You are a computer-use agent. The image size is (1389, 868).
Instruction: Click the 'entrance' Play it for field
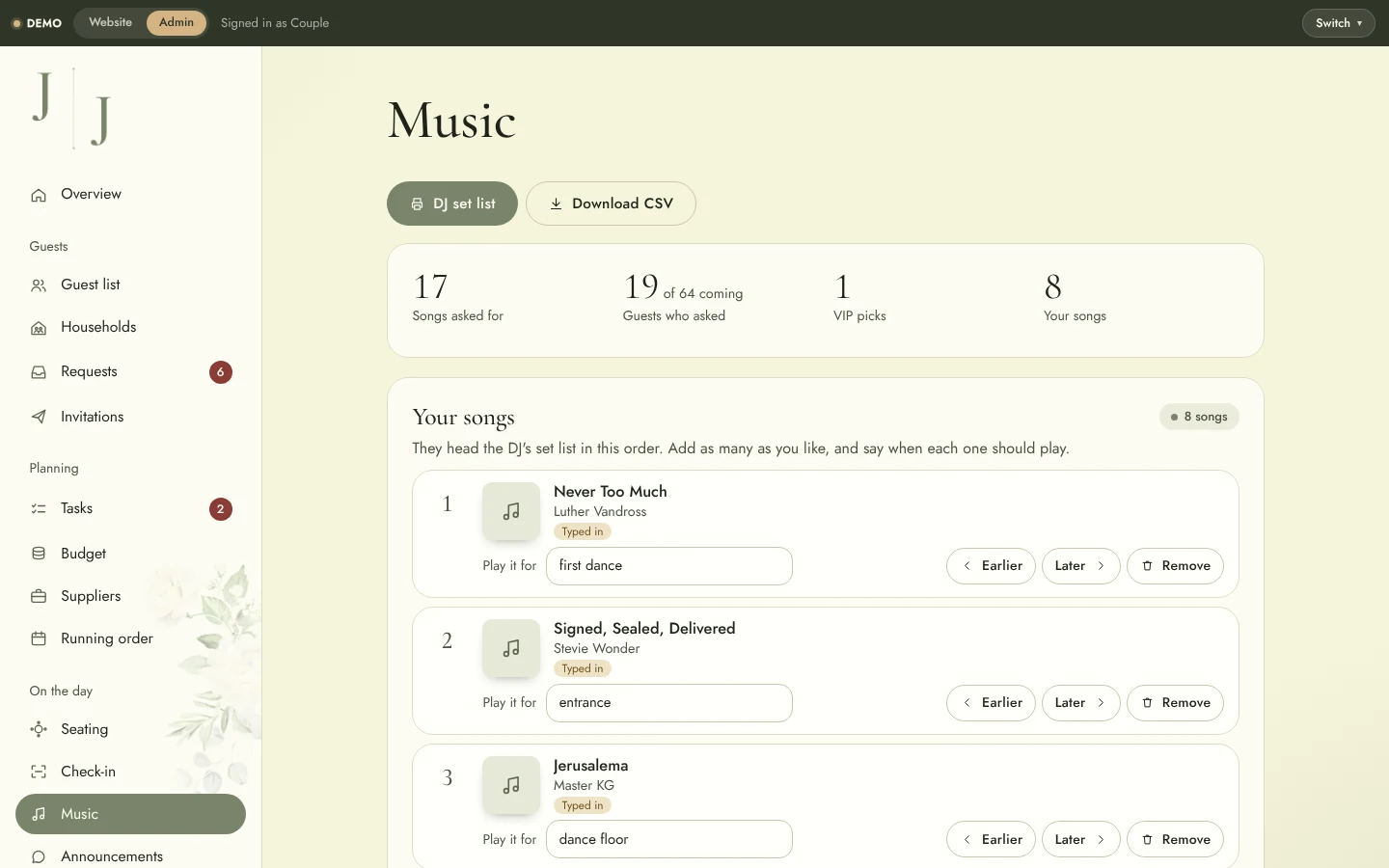pos(669,703)
